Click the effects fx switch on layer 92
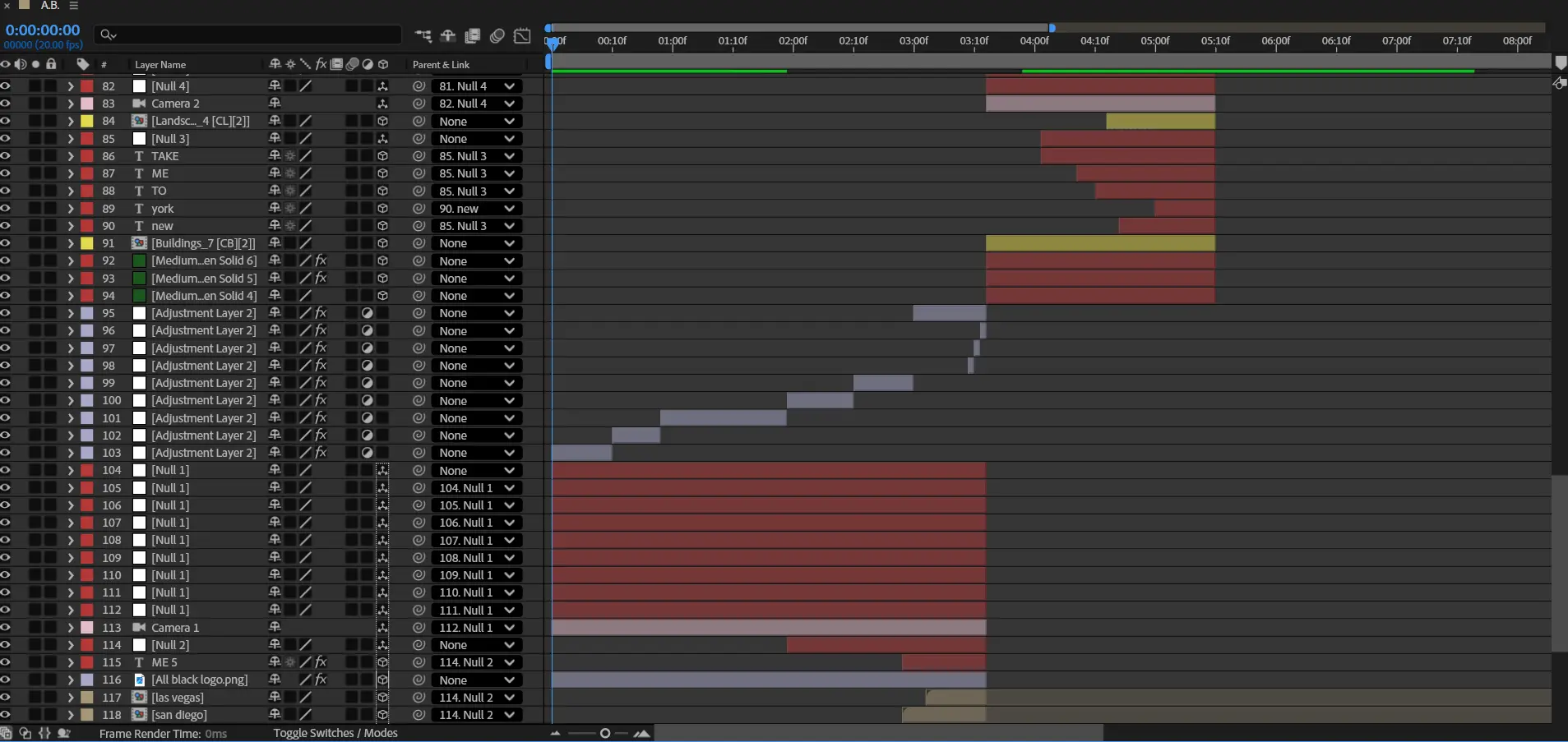The image size is (1568, 742). point(321,260)
